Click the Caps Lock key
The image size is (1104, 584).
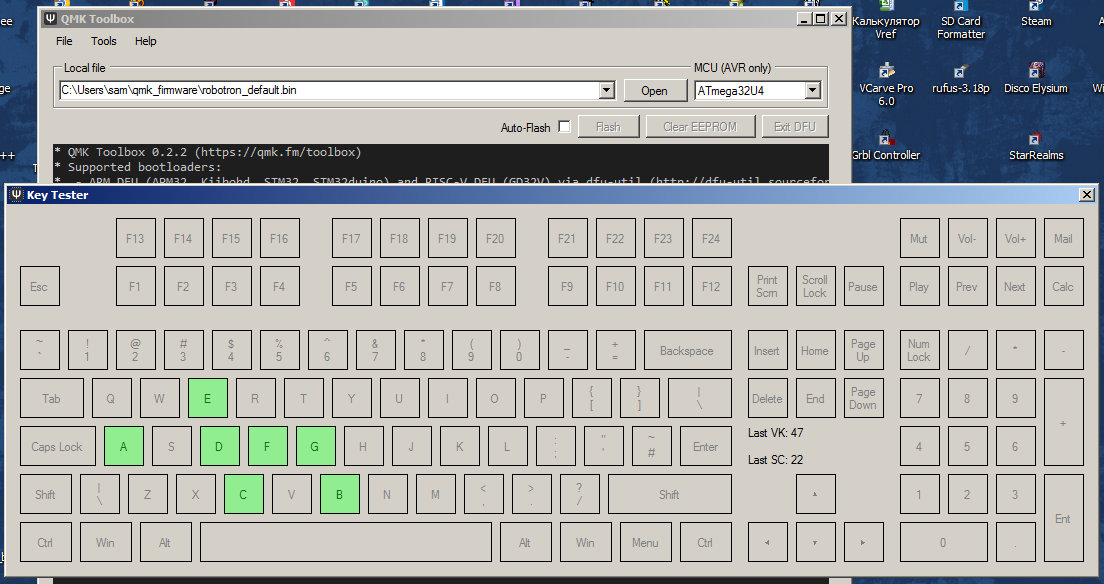58,446
